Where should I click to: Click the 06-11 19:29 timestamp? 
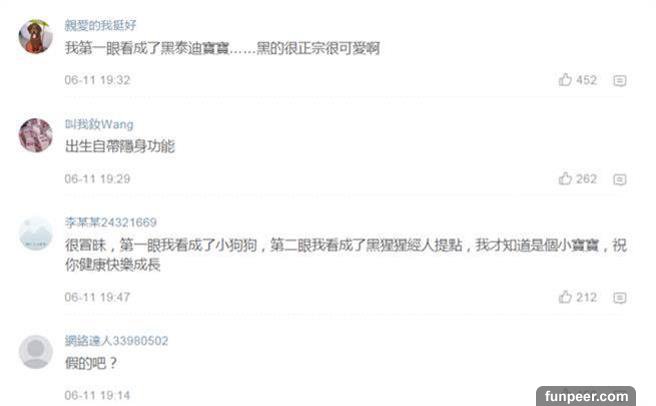[x=97, y=179]
